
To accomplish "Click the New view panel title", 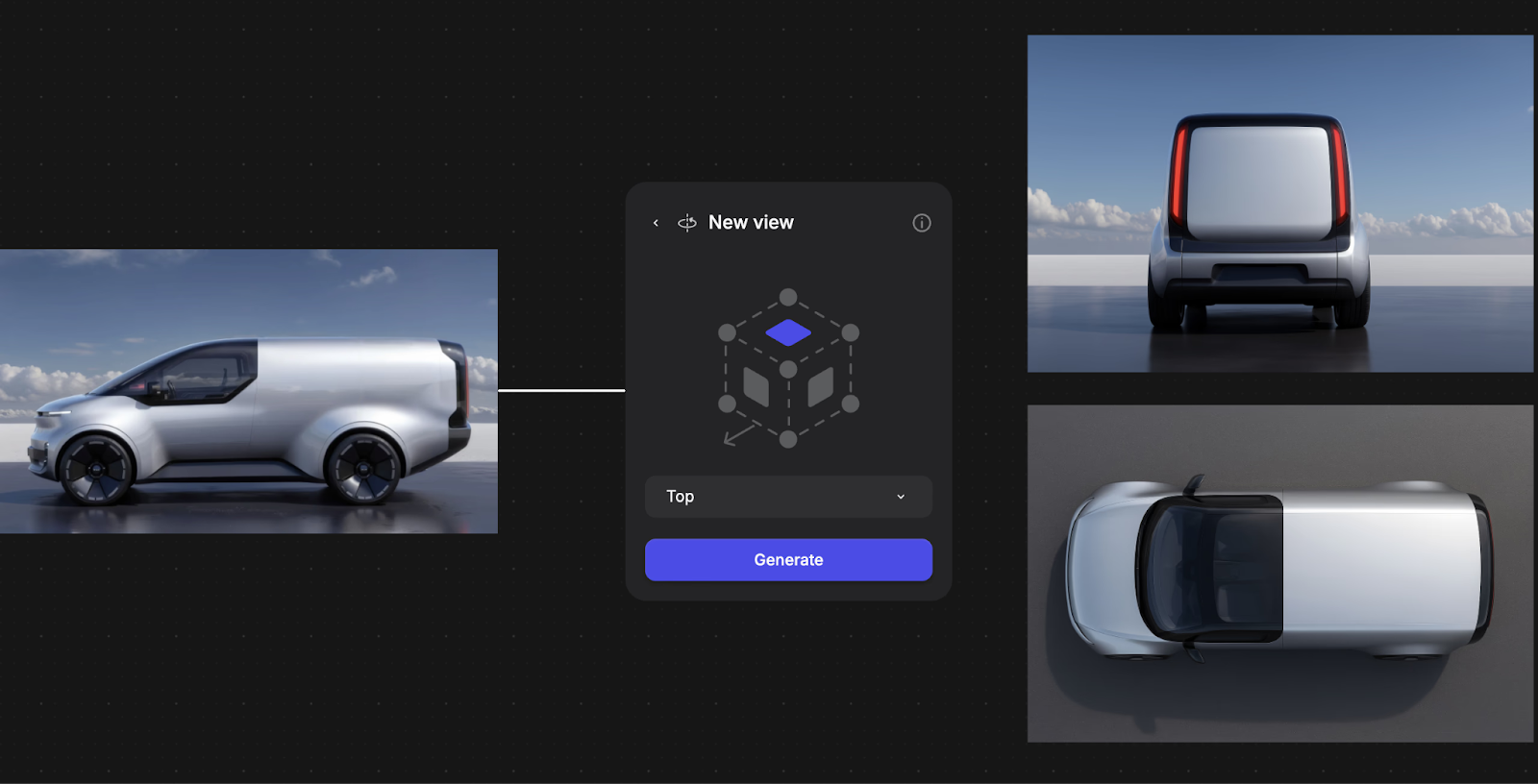I will click(751, 223).
